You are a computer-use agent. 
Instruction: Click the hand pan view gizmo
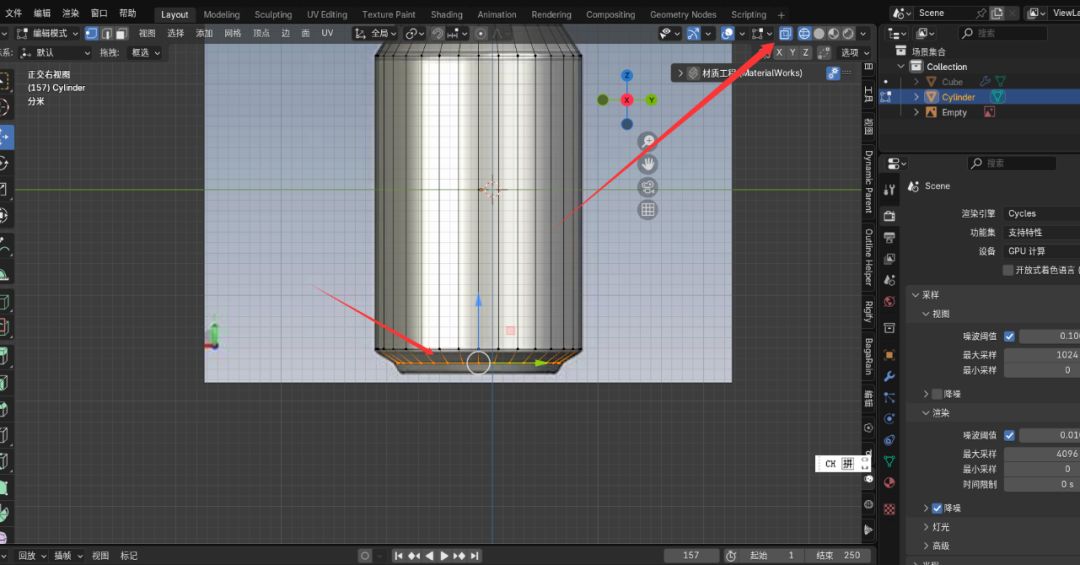(648, 164)
